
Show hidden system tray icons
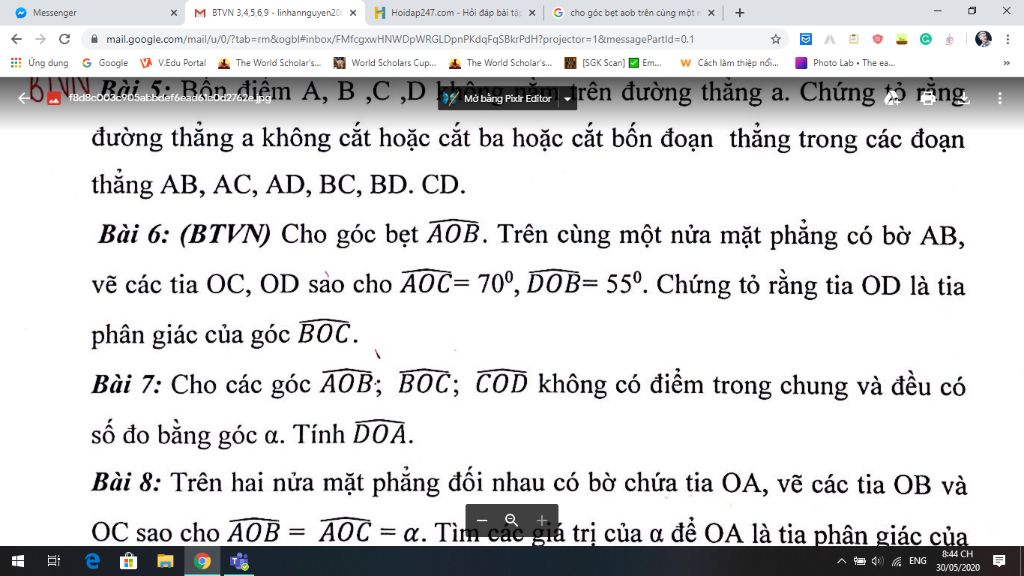point(841,561)
